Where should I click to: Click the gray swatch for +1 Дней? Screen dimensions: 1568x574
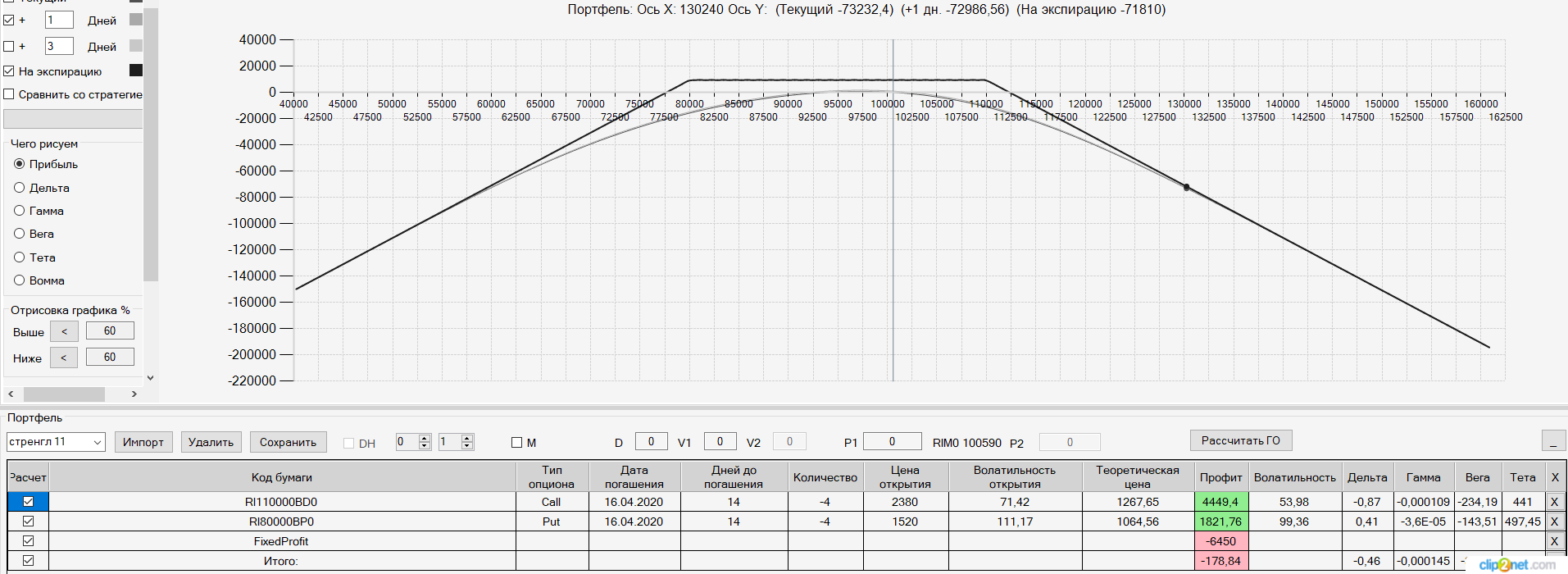tap(136, 19)
